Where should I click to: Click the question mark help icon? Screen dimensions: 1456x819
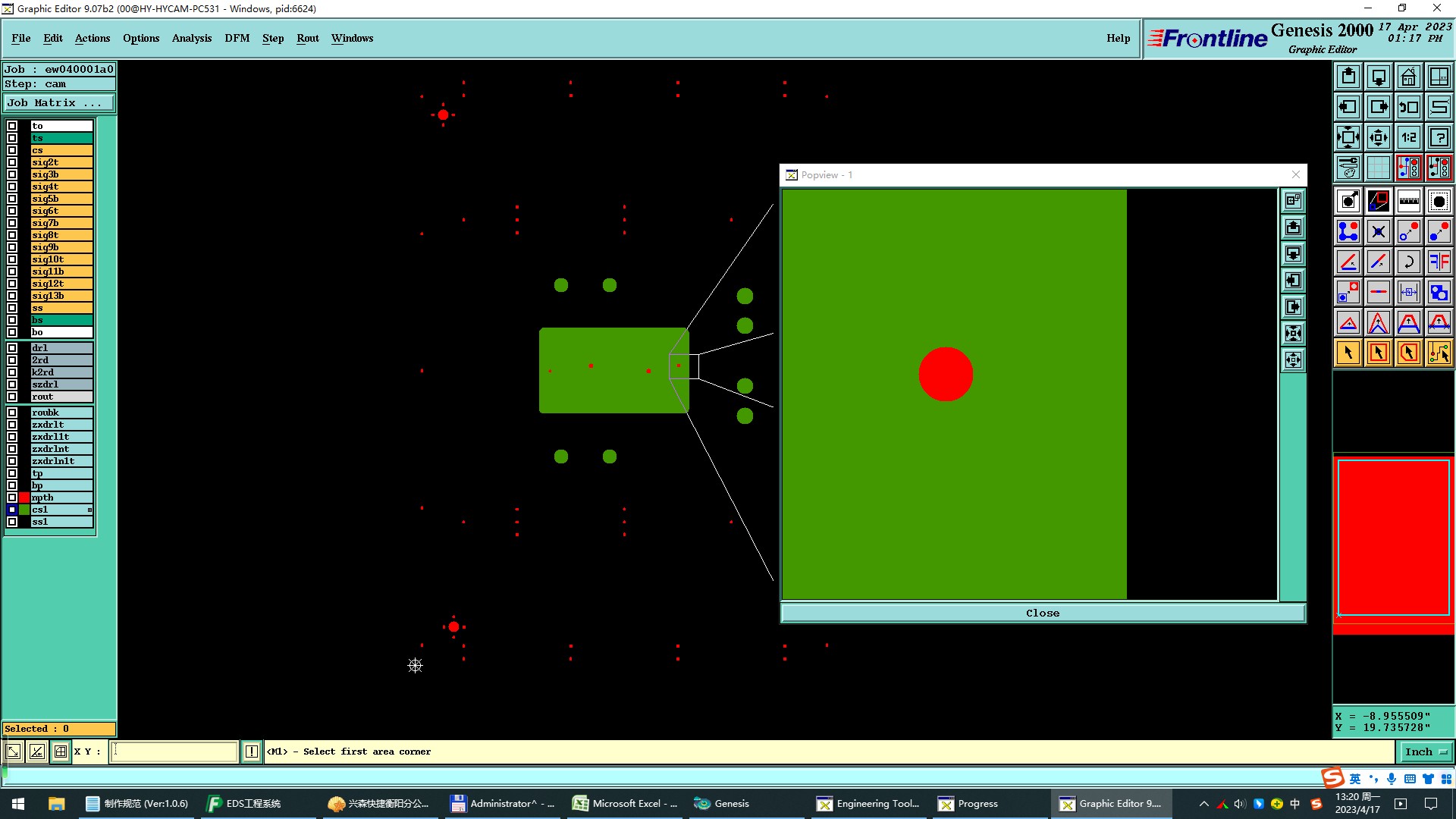tap(1439, 137)
